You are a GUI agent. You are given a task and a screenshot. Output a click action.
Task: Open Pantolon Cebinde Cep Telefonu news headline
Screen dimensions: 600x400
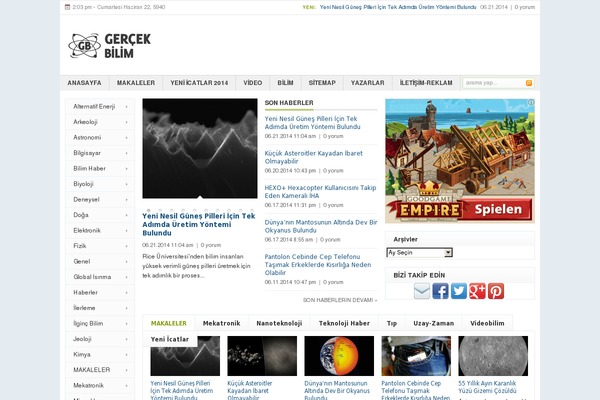[x=318, y=264]
